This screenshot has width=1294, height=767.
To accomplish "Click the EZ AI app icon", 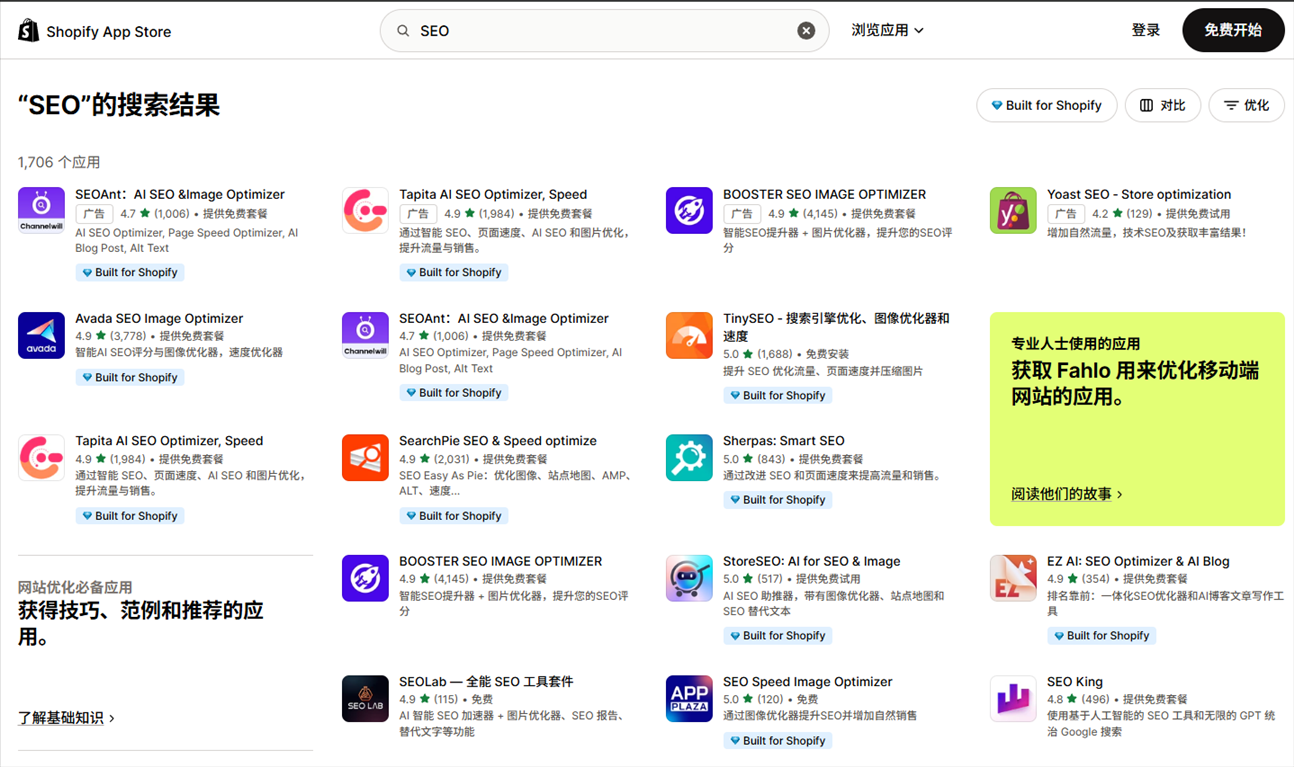I will [x=1013, y=577].
